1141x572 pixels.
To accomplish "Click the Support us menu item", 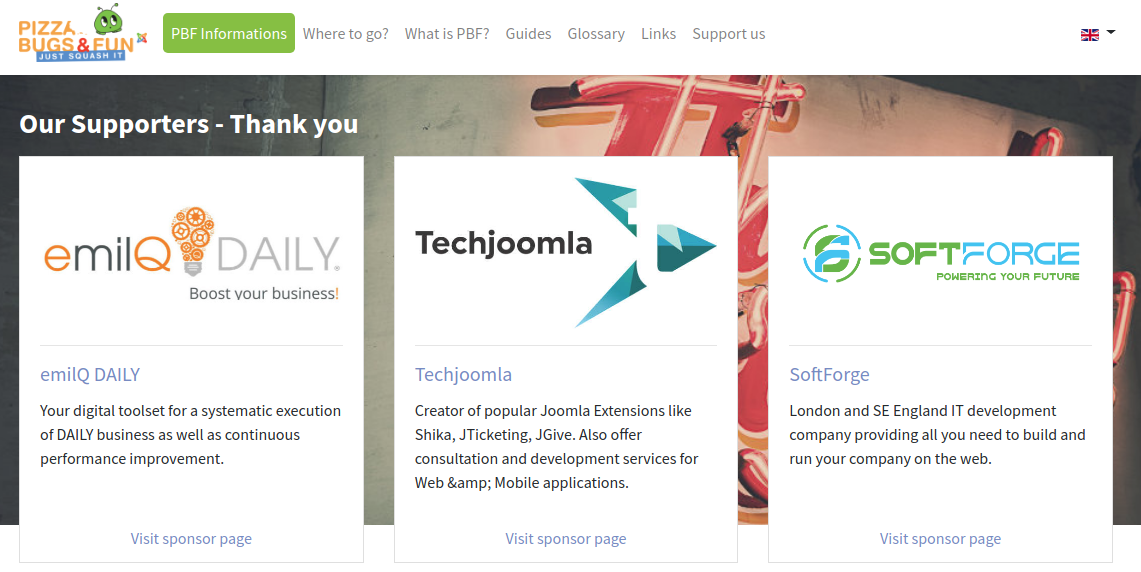I will coord(729,34).
